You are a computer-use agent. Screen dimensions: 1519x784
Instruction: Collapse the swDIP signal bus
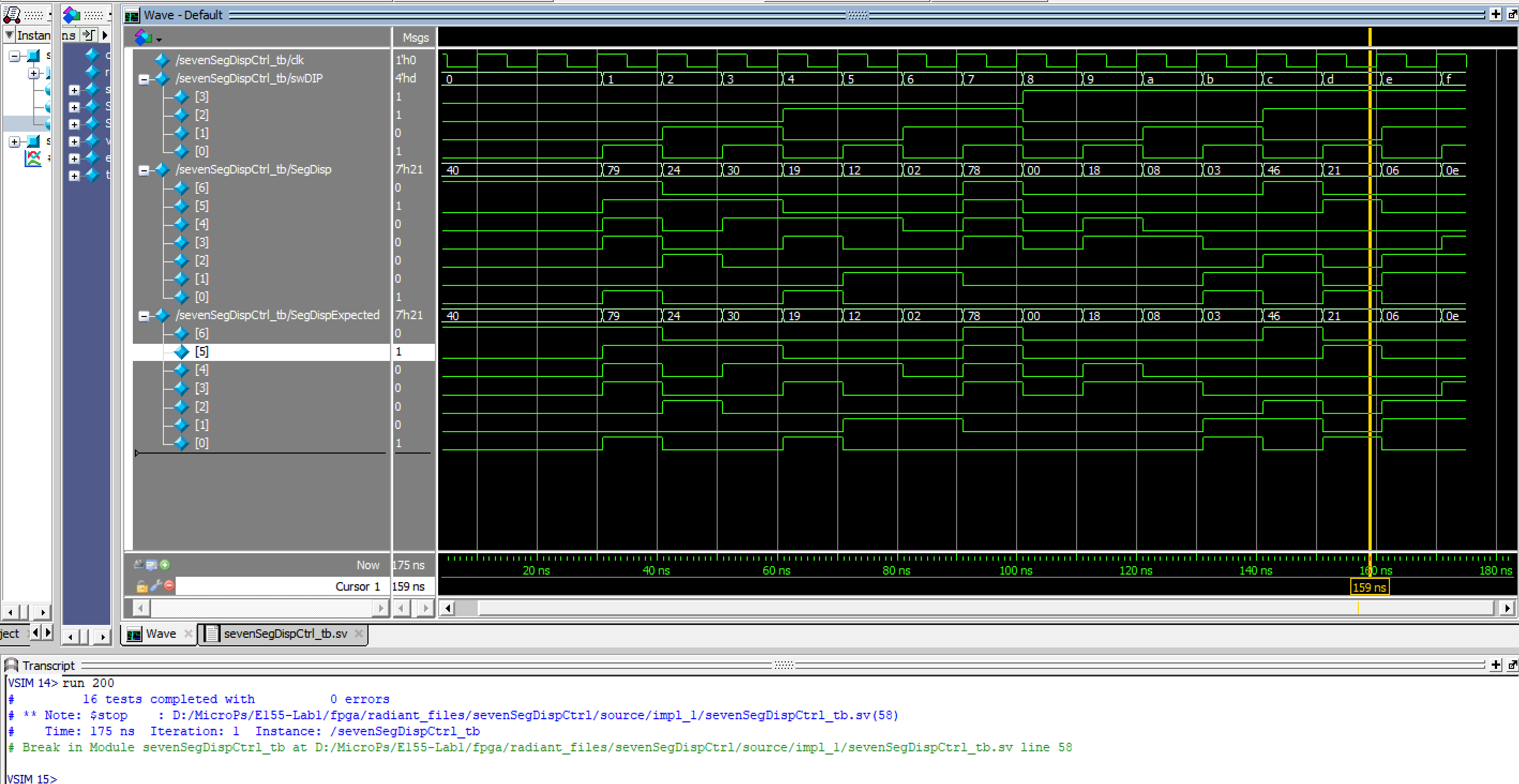click(x=144, y=79)
